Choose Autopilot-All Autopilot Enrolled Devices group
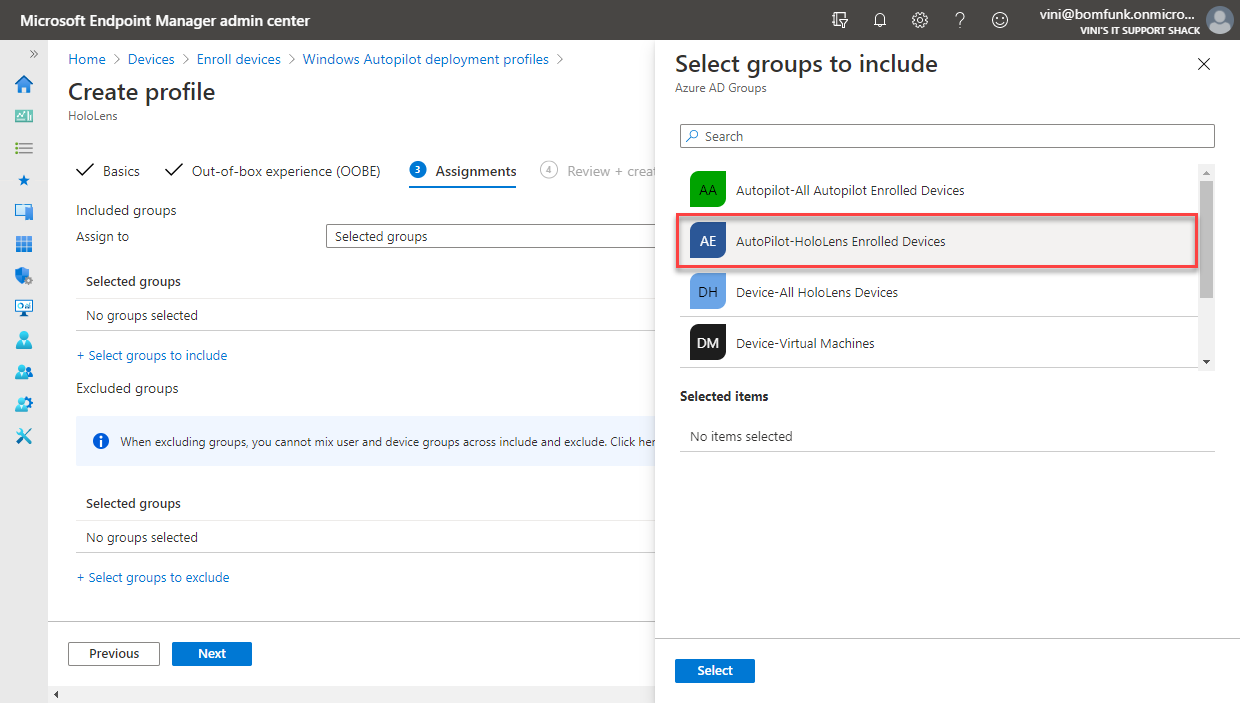This screenshot has height=703, width=1240. (x=939, y=190)
